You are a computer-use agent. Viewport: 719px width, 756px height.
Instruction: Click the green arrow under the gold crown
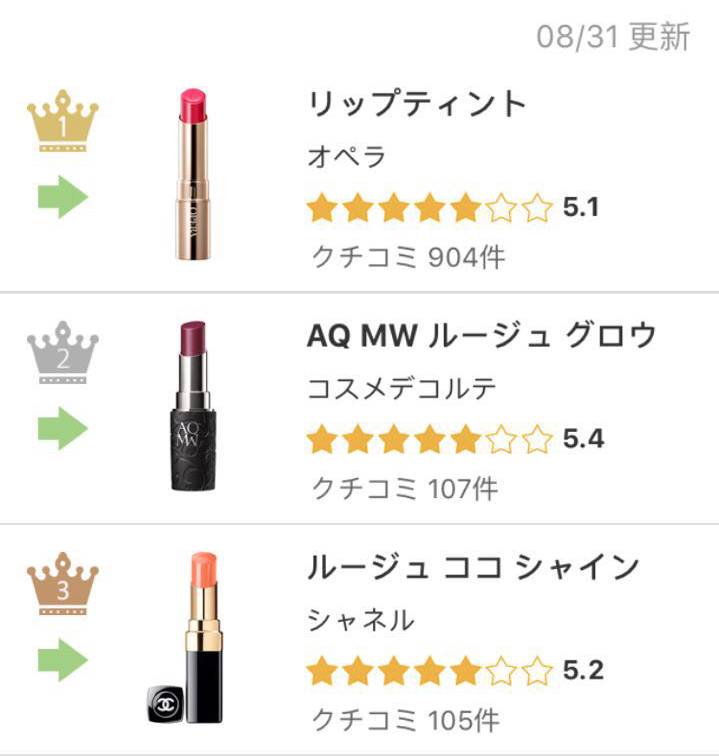coord(63,197)
